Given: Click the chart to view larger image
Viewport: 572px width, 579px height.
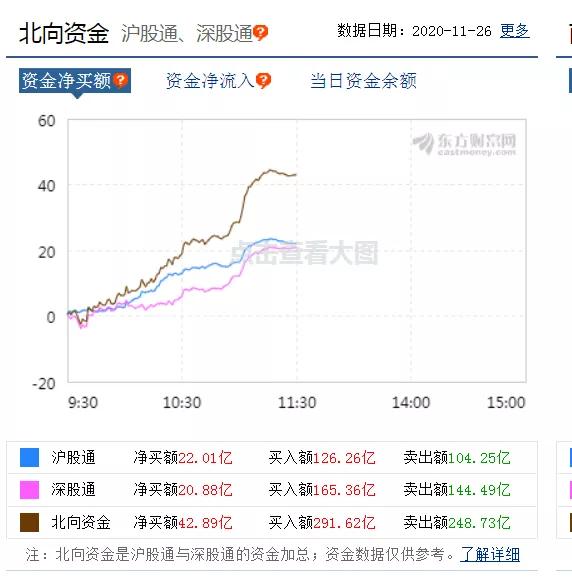Looking at the screenshot, I should click(x=297, y=251).
